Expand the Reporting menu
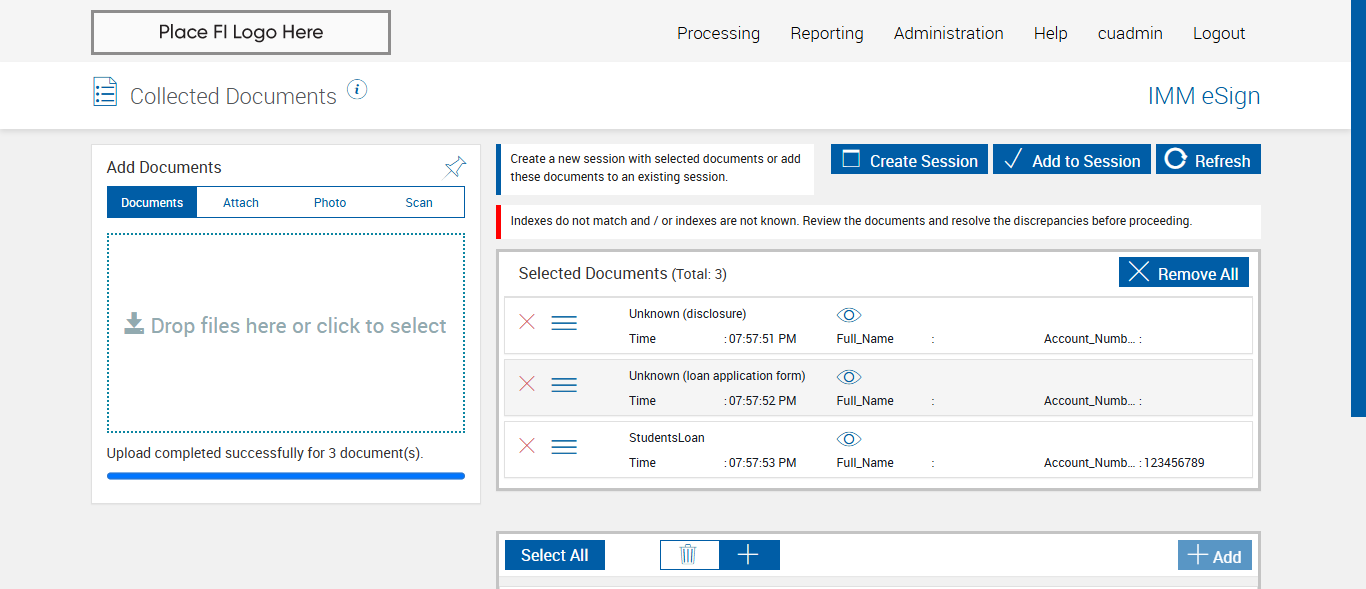The width and height of the screenshot is (1366, 589). [x=826, y=33]
